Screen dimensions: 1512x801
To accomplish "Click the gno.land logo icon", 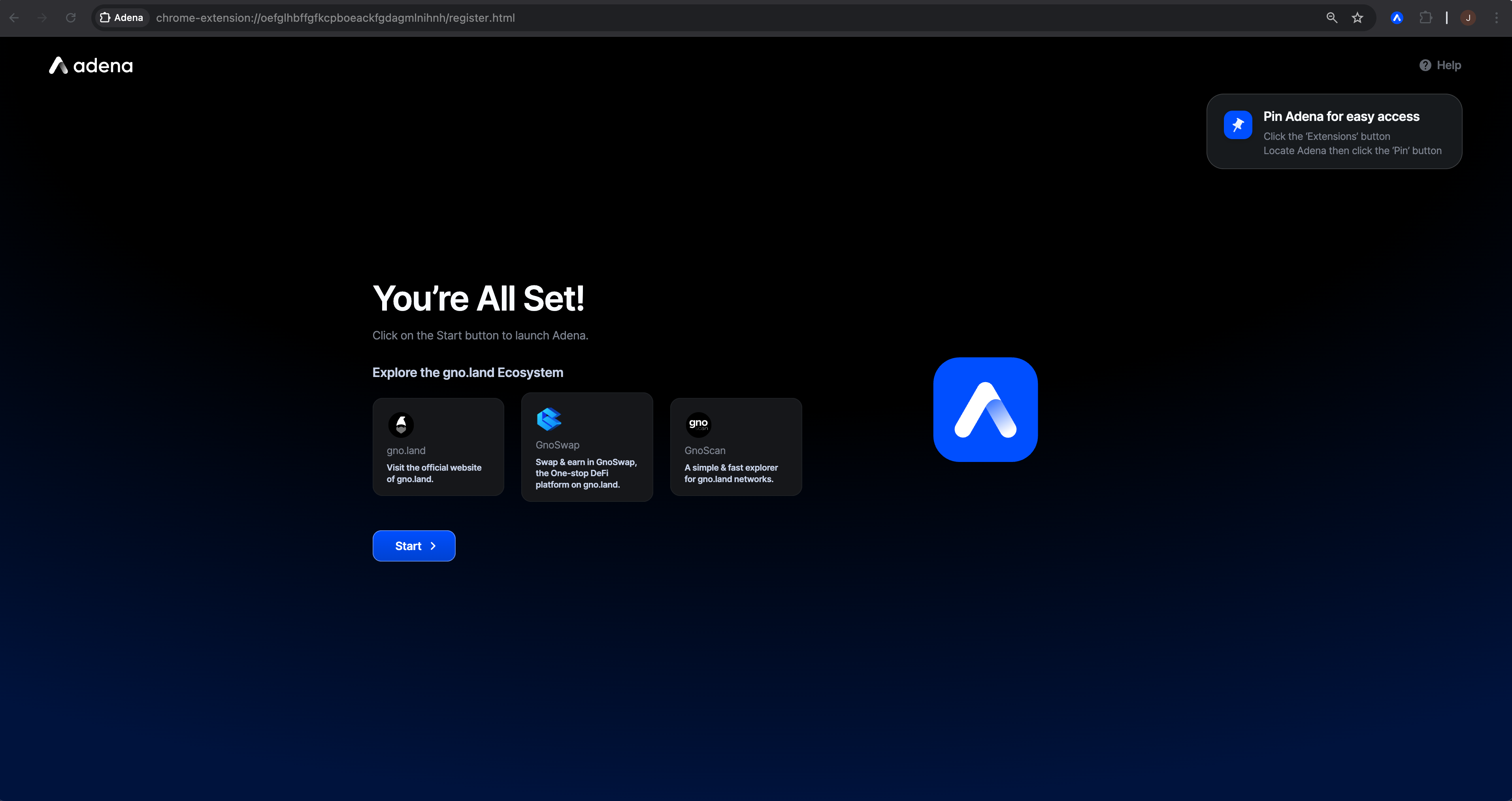I will pyautogui.click(x=401, y=424).
